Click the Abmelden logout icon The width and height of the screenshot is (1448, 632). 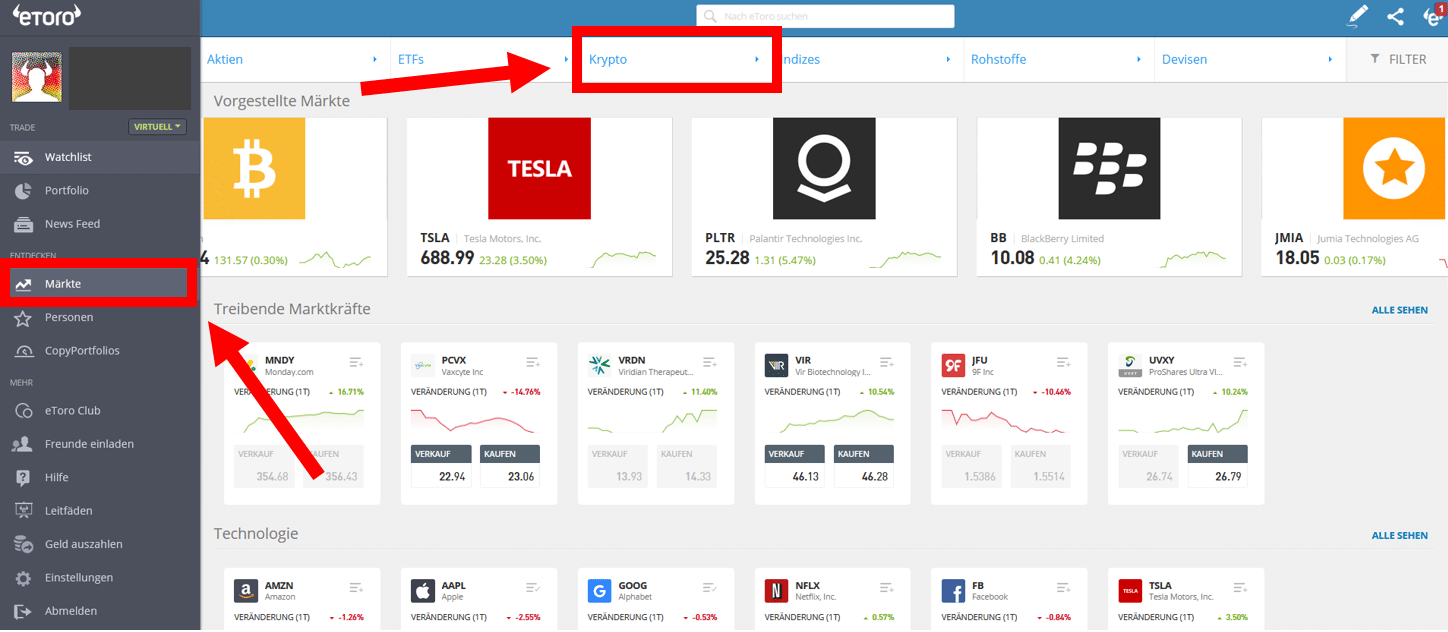(23, 611)
